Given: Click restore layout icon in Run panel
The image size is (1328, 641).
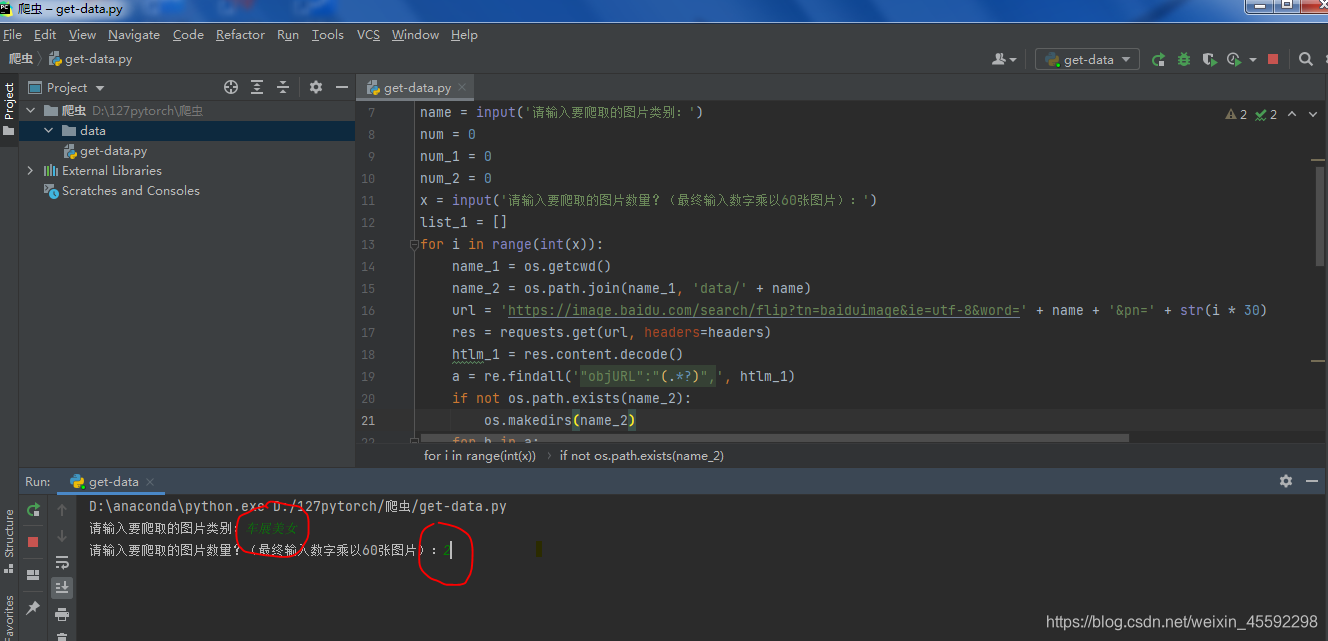Looking at the screenshot, I should (33, 575).
